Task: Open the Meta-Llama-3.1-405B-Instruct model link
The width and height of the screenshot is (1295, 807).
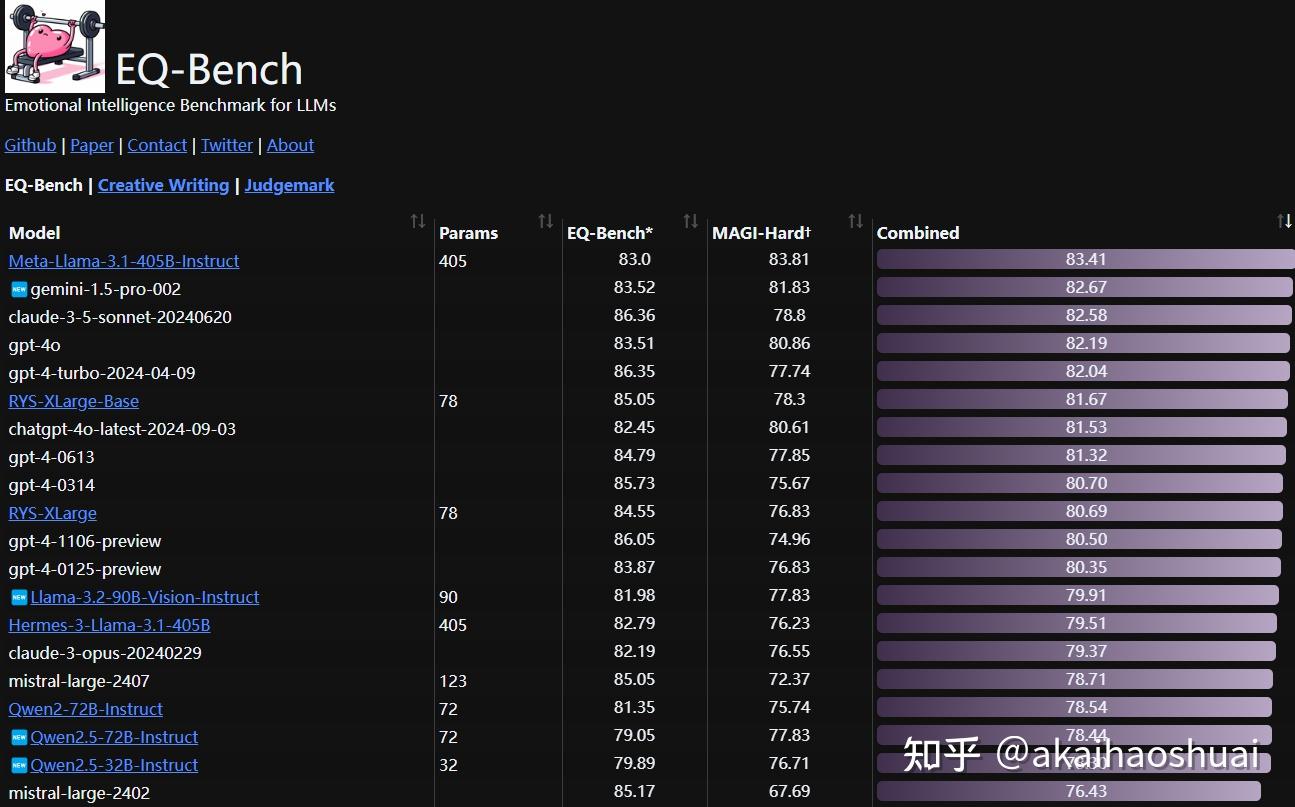Action: (124, 261)
